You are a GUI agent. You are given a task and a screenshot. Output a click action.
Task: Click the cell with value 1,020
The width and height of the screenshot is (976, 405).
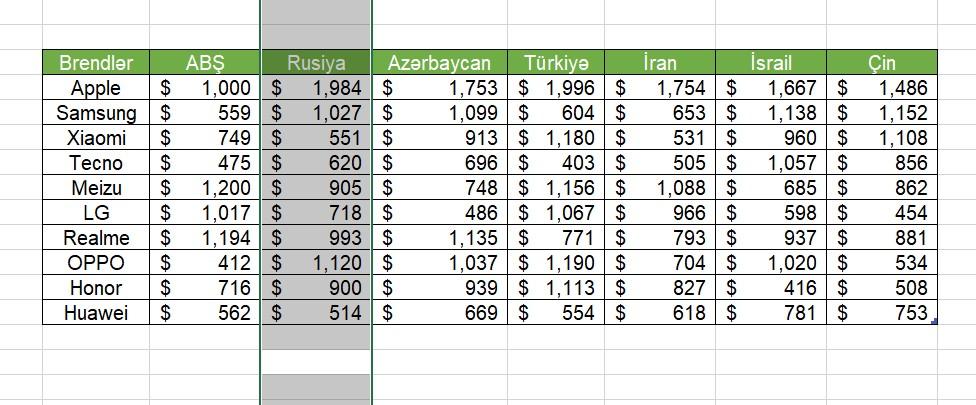771,263
